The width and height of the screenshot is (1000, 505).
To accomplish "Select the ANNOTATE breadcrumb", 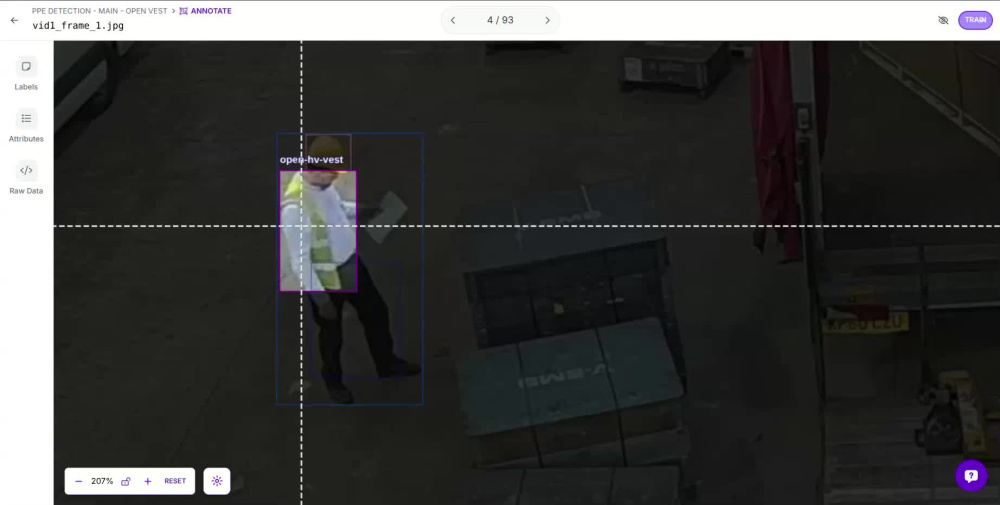I will tap(205, 11).
